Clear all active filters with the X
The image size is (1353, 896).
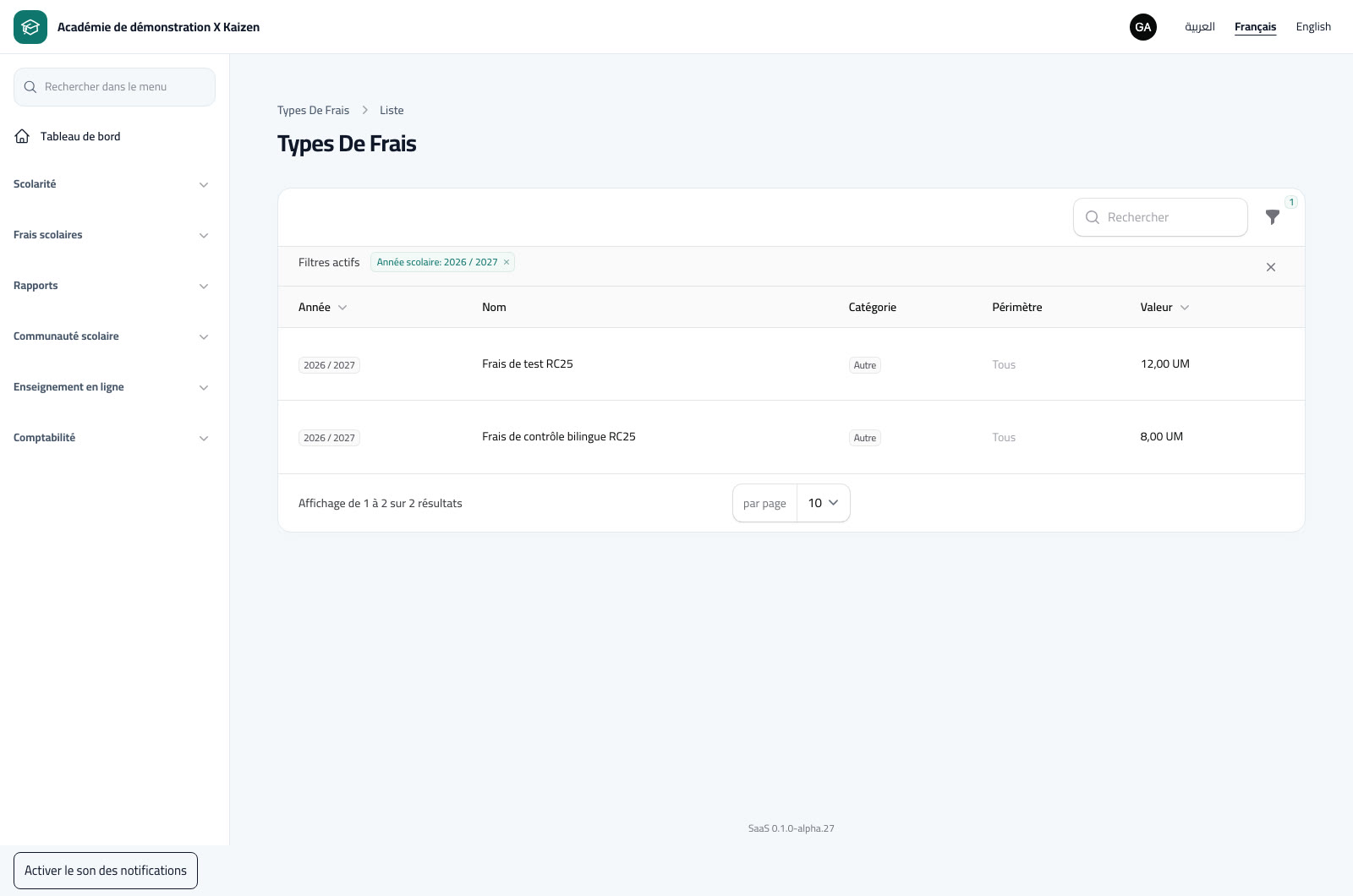(x=1271, y=267)
